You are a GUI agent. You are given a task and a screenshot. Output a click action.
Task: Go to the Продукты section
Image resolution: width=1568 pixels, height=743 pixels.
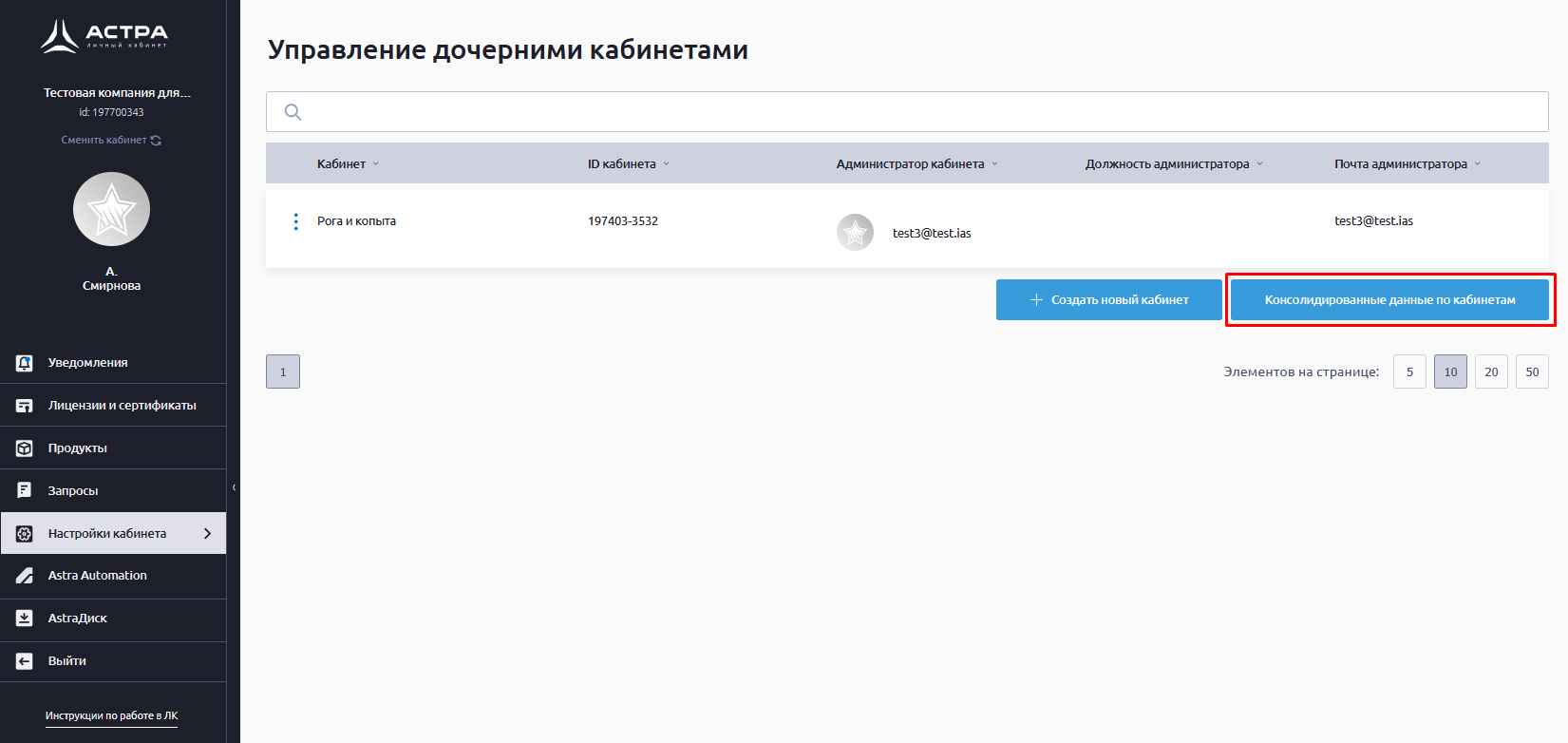[77, 448]
